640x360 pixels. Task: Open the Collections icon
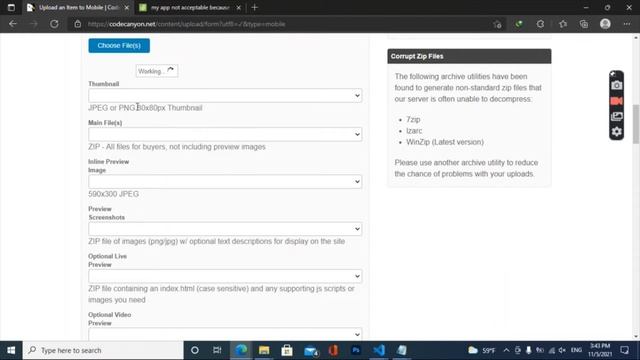[x=584, y=24]
